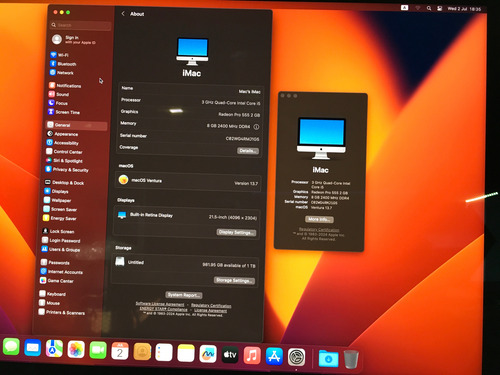This screenshot has height=375, width=500.
Task: Open Focus settings
Action: point(58,103)
